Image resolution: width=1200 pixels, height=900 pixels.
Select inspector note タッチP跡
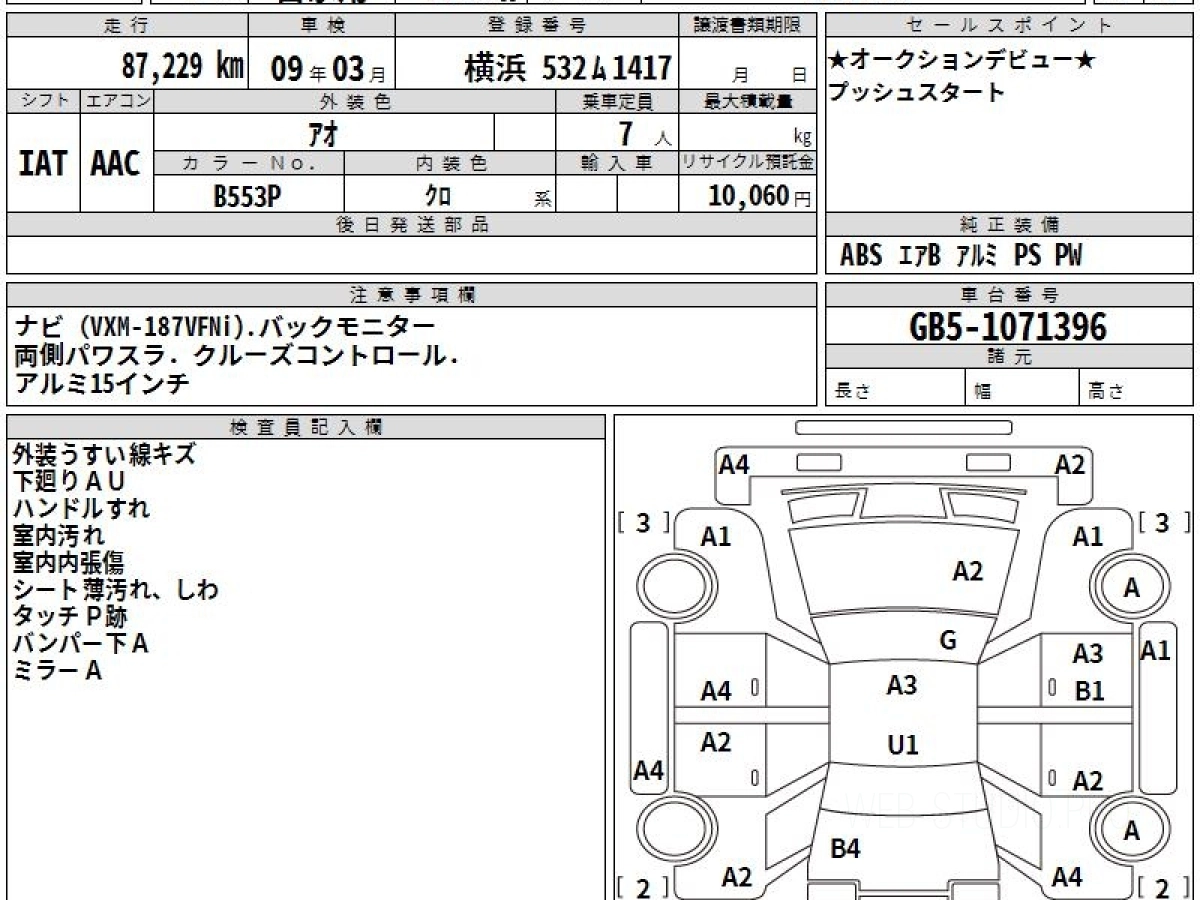(70, 616)
